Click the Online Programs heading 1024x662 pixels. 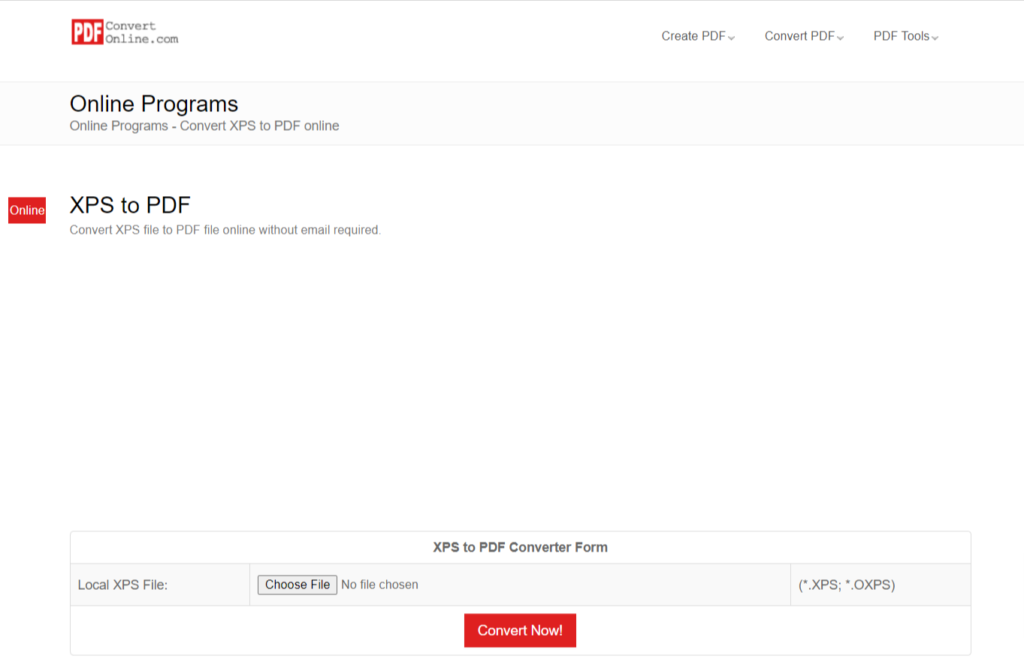(153, 104)
